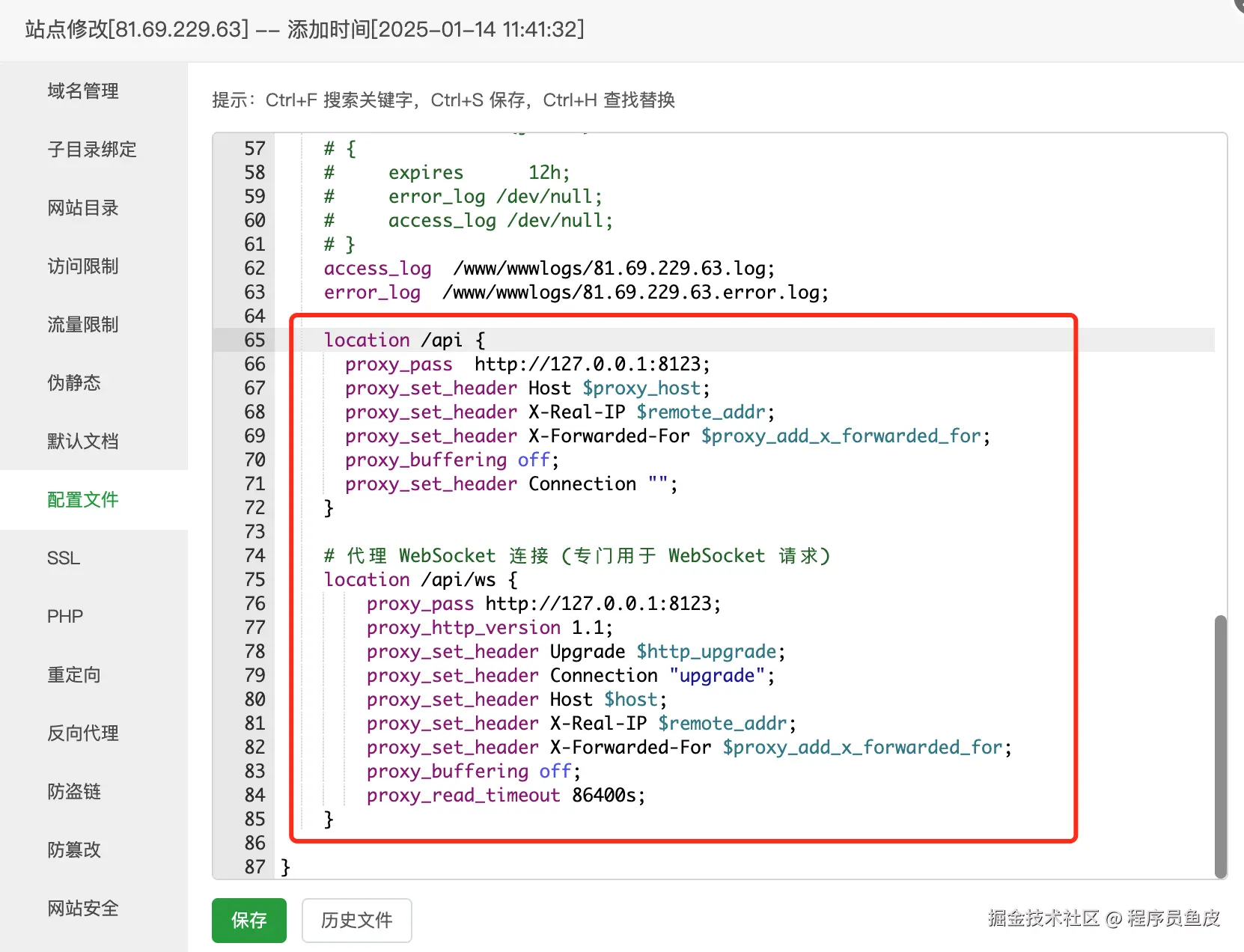Click line number 65 in gutter
The width and height of the screenshot is (1244, 952).
254,340
